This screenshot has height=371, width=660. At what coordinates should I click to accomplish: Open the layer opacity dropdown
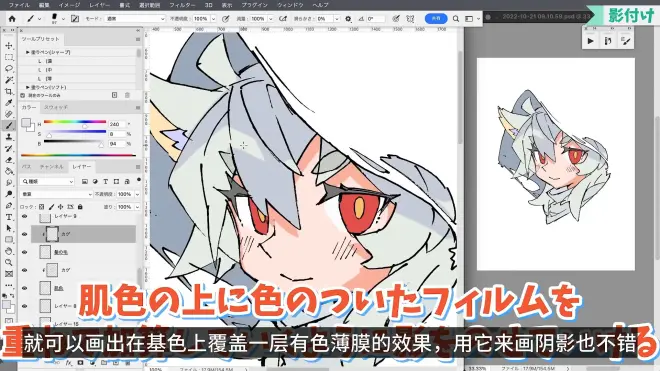137,194
